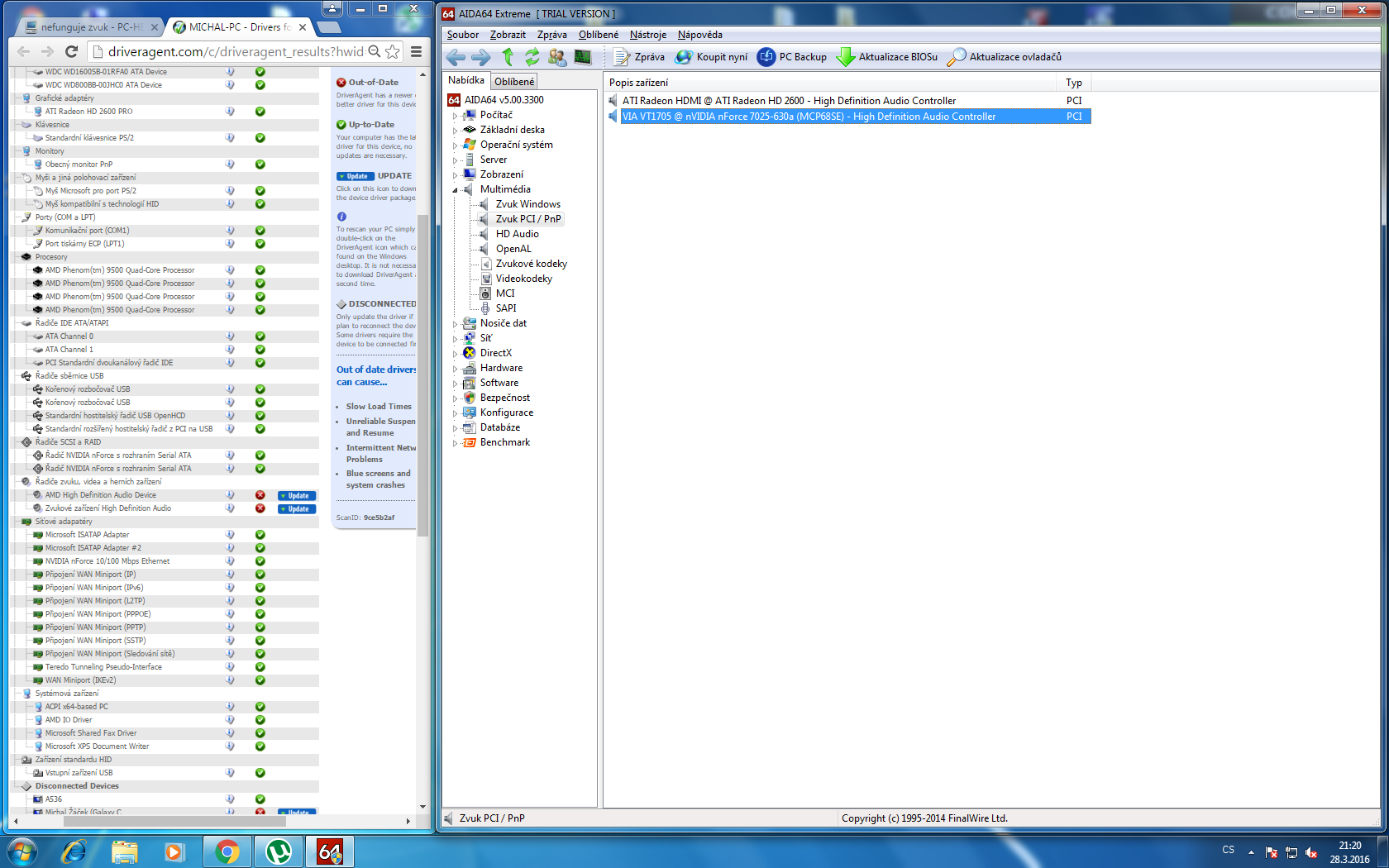Open Aktualizace BIOSu from the toolbar

(x=887, y=57)
